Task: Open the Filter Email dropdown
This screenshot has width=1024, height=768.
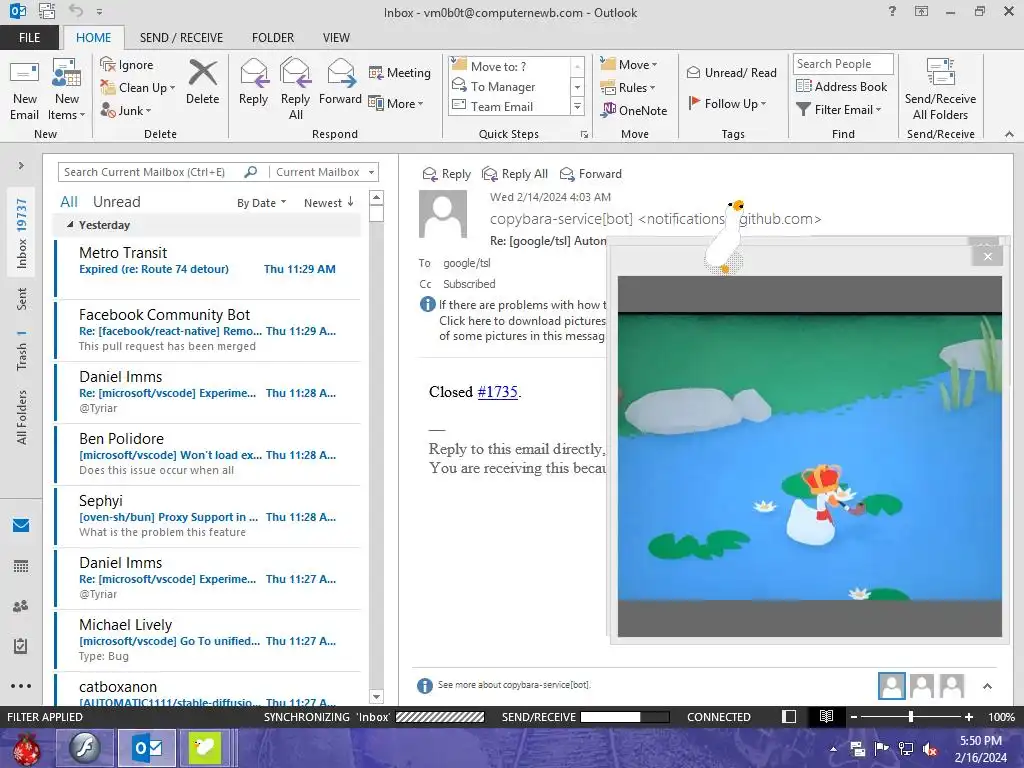Action: 839,110
